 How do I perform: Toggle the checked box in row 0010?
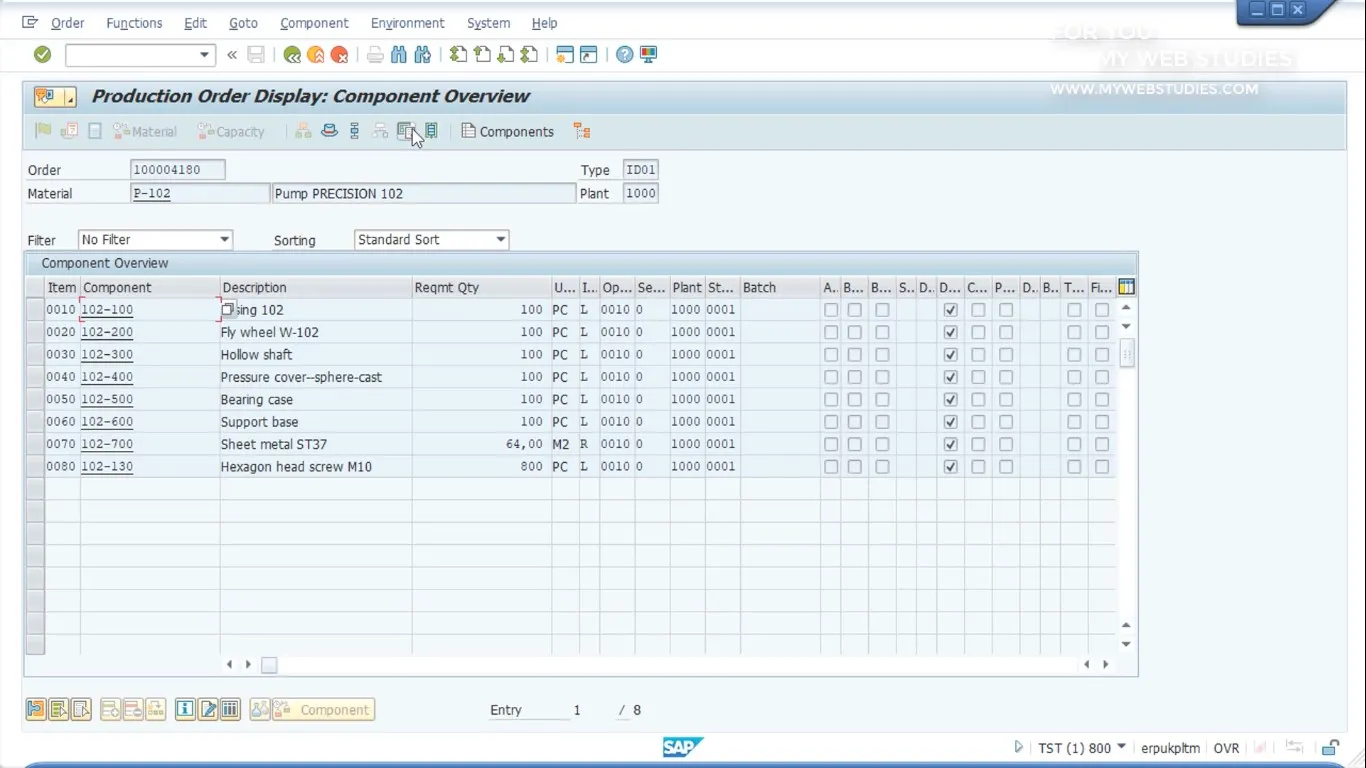click(950, 310)
